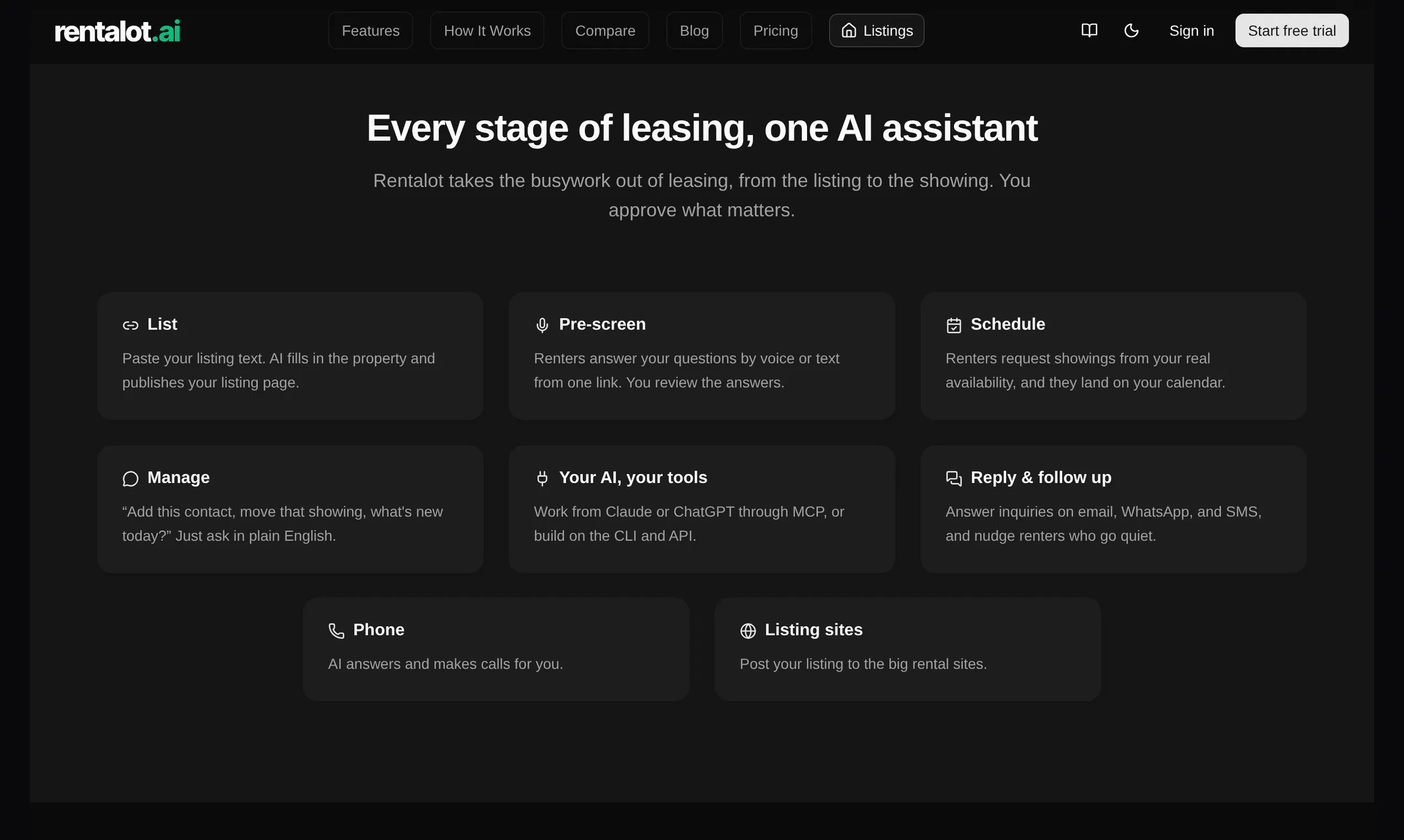This screenshot has height=840, width=1404.
Task: Click the globe icon beside Listing sites
Action: (748, 631)
